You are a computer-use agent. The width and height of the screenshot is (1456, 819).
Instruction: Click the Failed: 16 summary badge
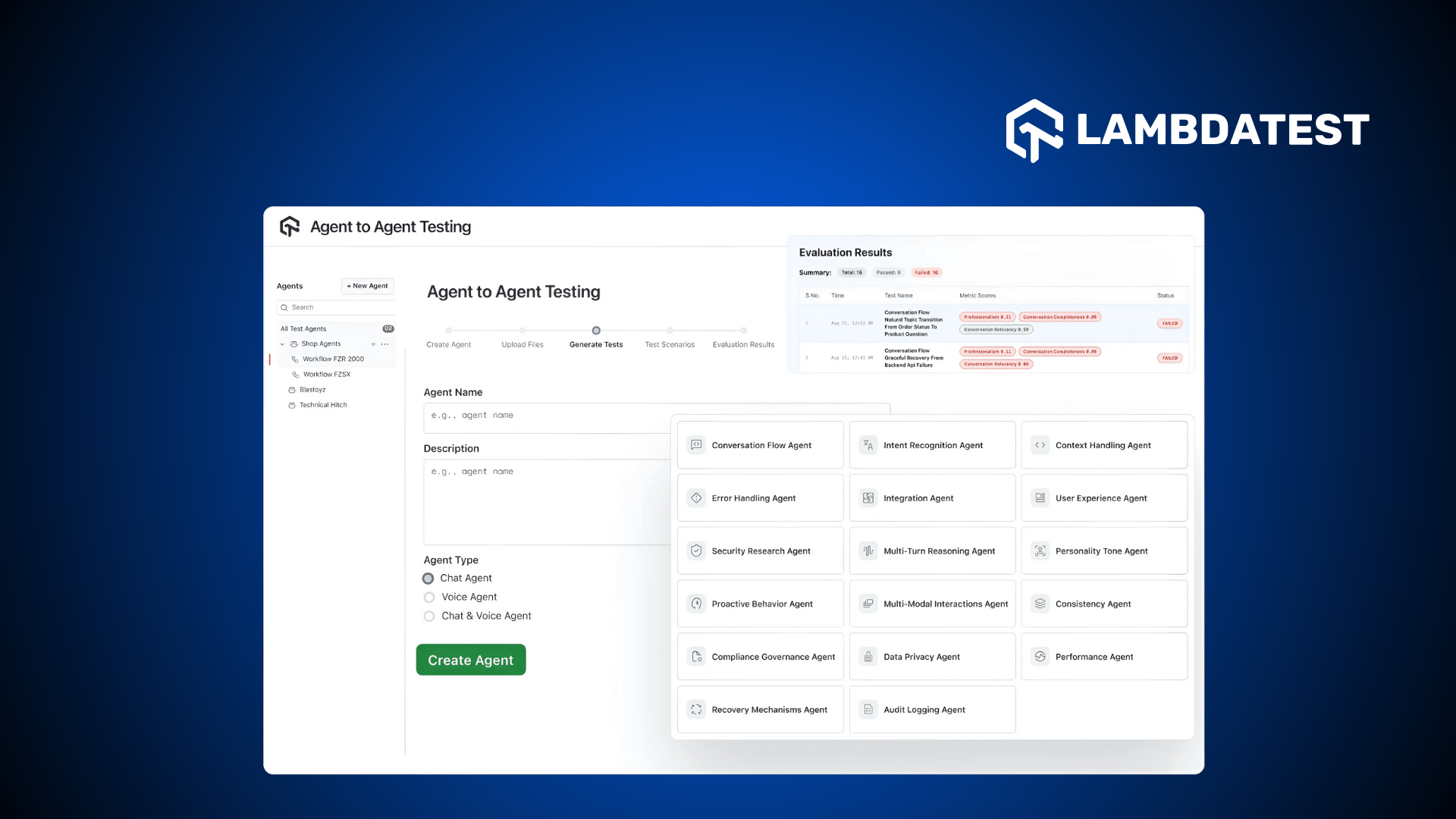[x=926, y=272]
